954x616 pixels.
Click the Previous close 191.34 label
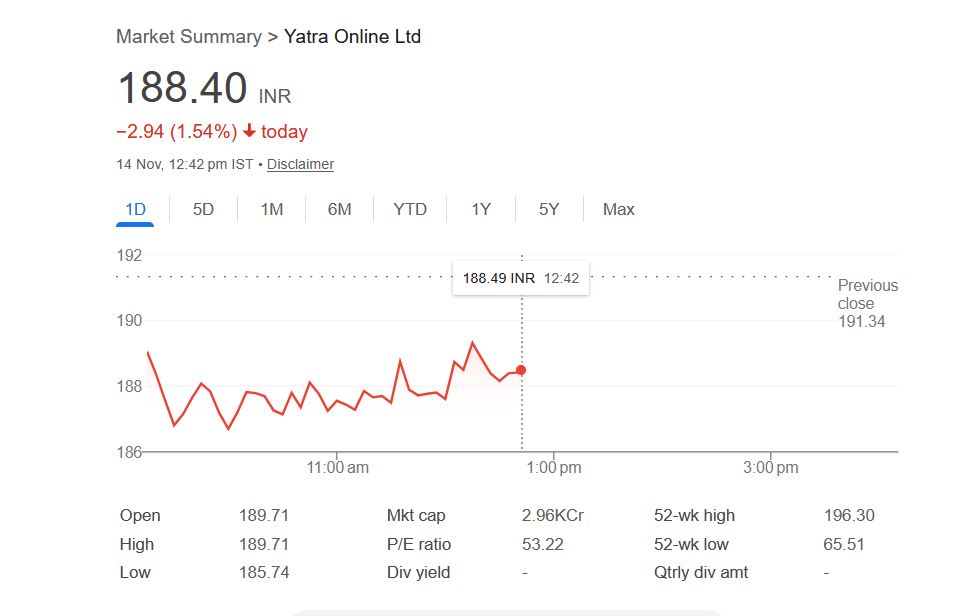click(x=867, y=303)
